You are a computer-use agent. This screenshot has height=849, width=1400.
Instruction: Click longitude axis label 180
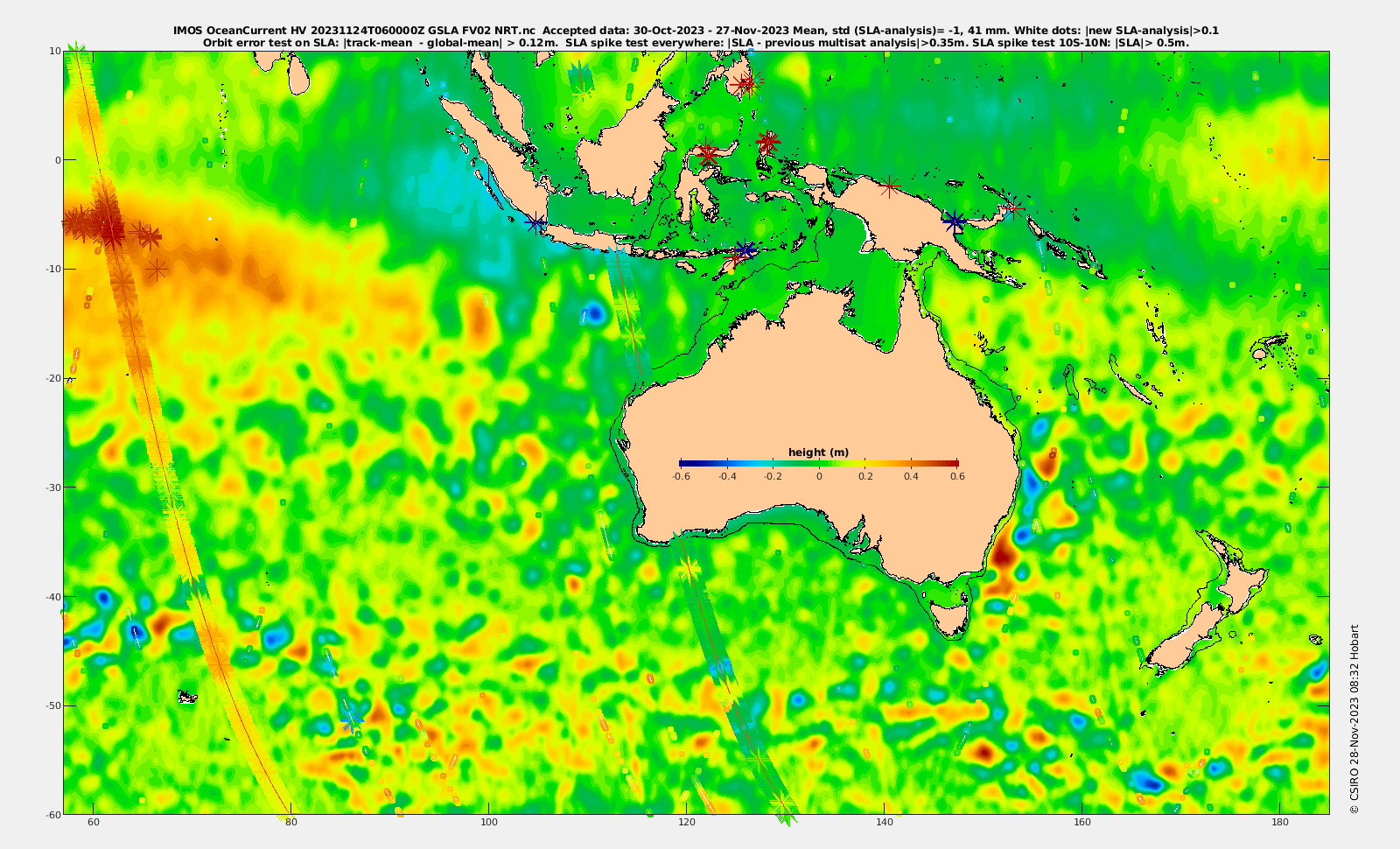[x=1280, y=822]
